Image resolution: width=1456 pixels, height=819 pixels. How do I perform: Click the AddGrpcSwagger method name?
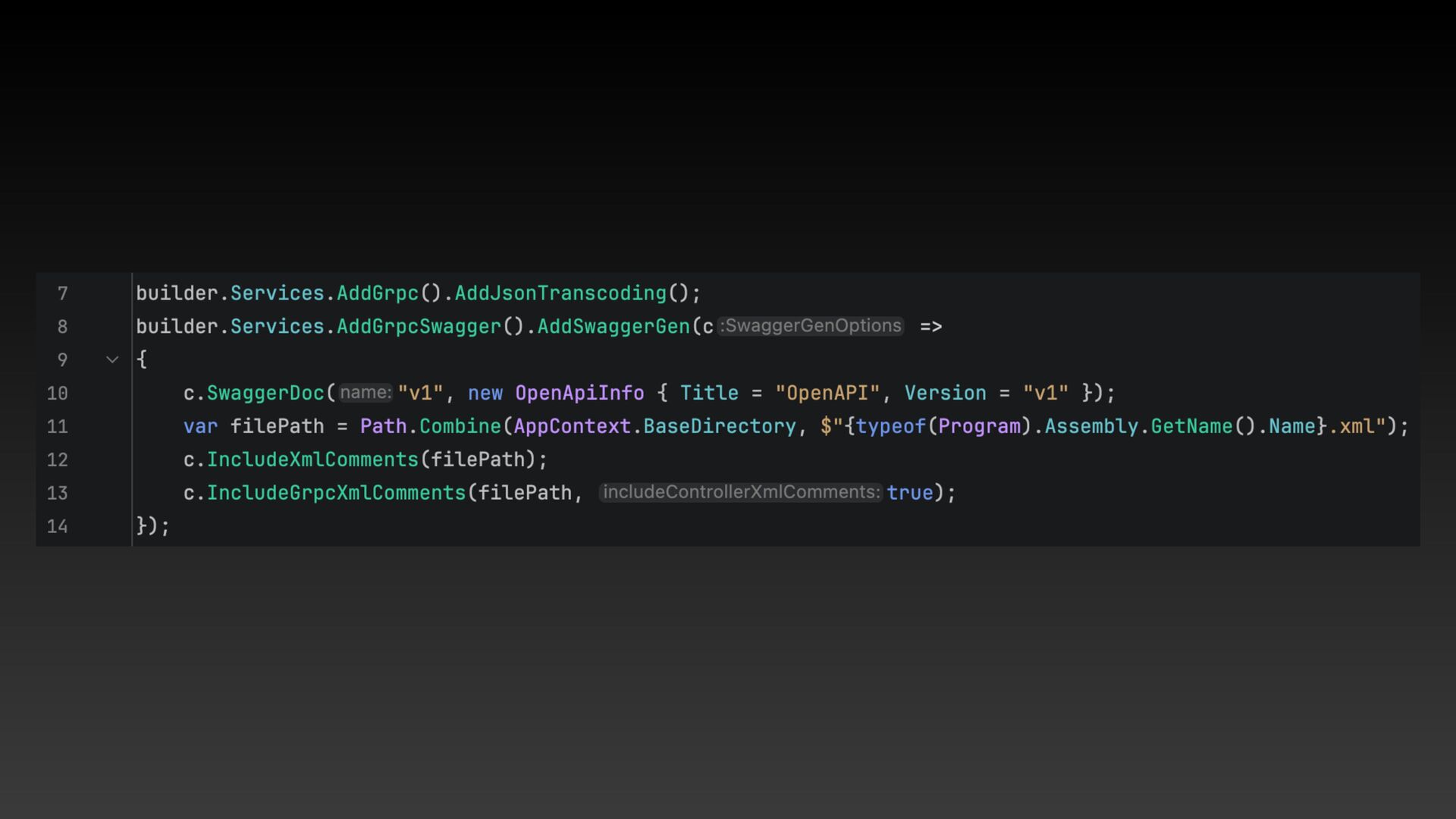pos(419,327)
